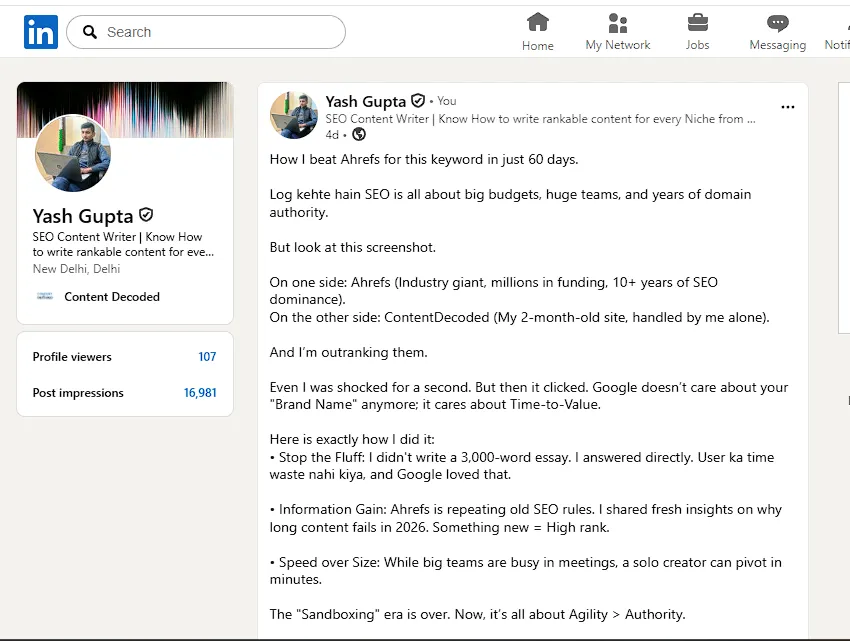Open the Home feed icon
Screen dimensions: 850x641
538,22
